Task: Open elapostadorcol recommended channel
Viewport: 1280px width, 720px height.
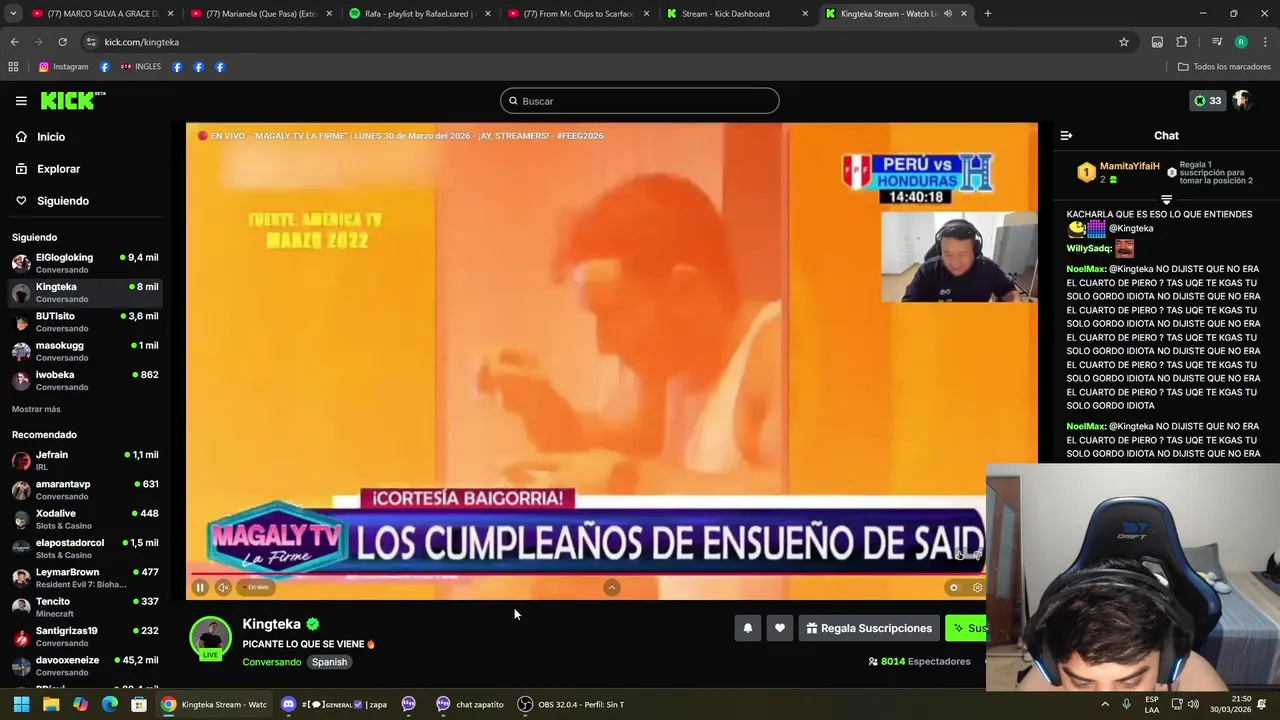Action: [85, 548]
